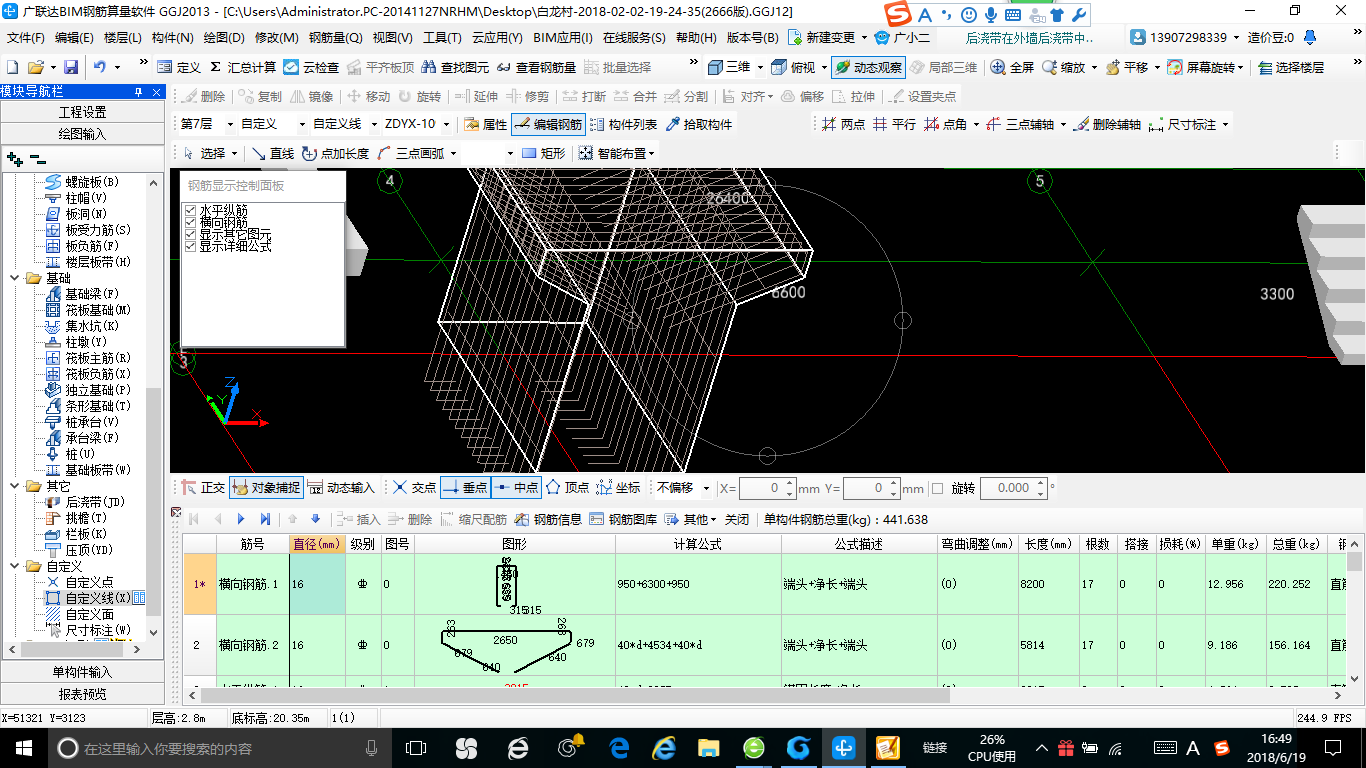The height and width of the screenshot is (768, 1366).
Task: Uncheck 水平纵筋 display checkbox
Action: (x=191, y=211)
